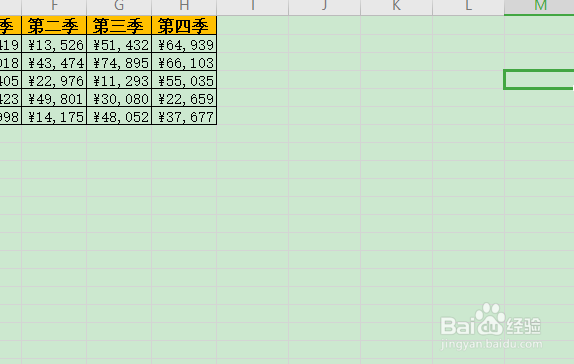Viewport: 574px width, 364px height.
Task: Select column H header
Action: [184, 7]
